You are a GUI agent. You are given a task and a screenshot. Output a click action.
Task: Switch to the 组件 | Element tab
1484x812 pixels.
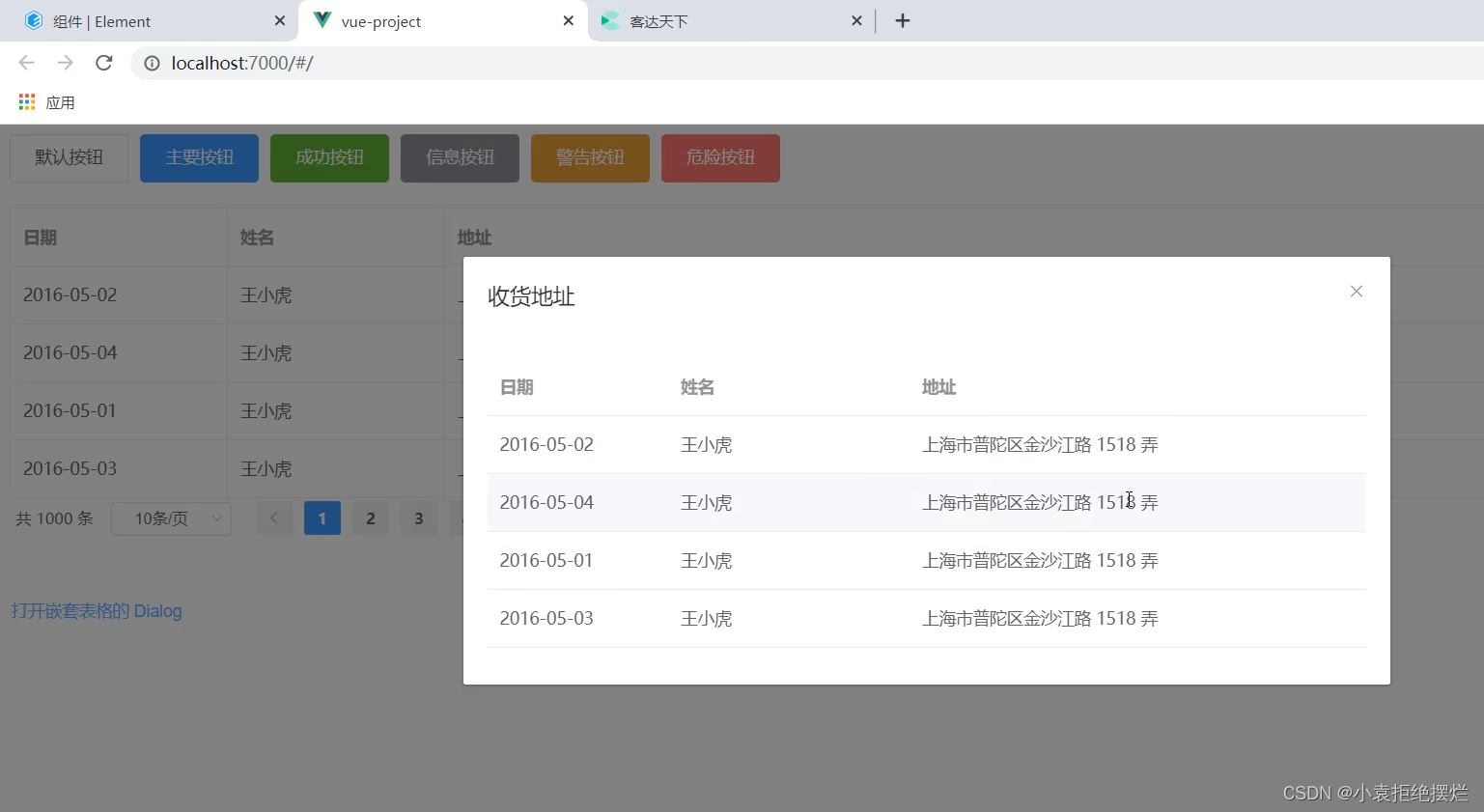tap(150, 20)
